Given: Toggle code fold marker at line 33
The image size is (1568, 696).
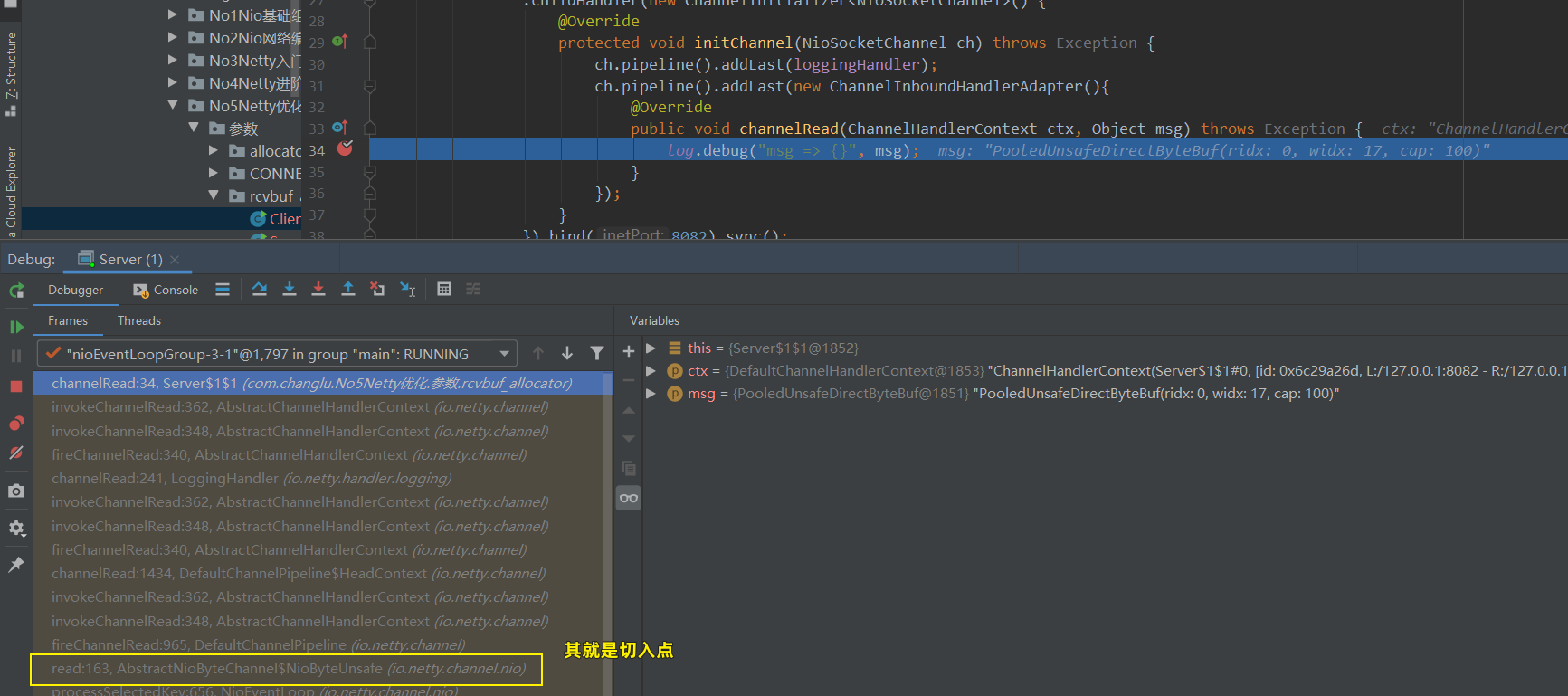Looking at the screenshot, I should pyautogui.click(x=369, y=129).
